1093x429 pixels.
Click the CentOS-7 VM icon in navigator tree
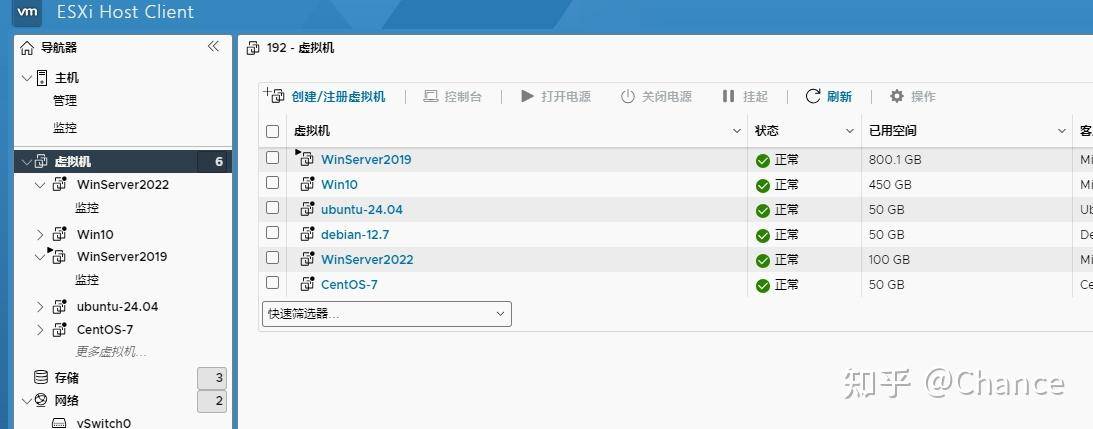tap(60, 329)
